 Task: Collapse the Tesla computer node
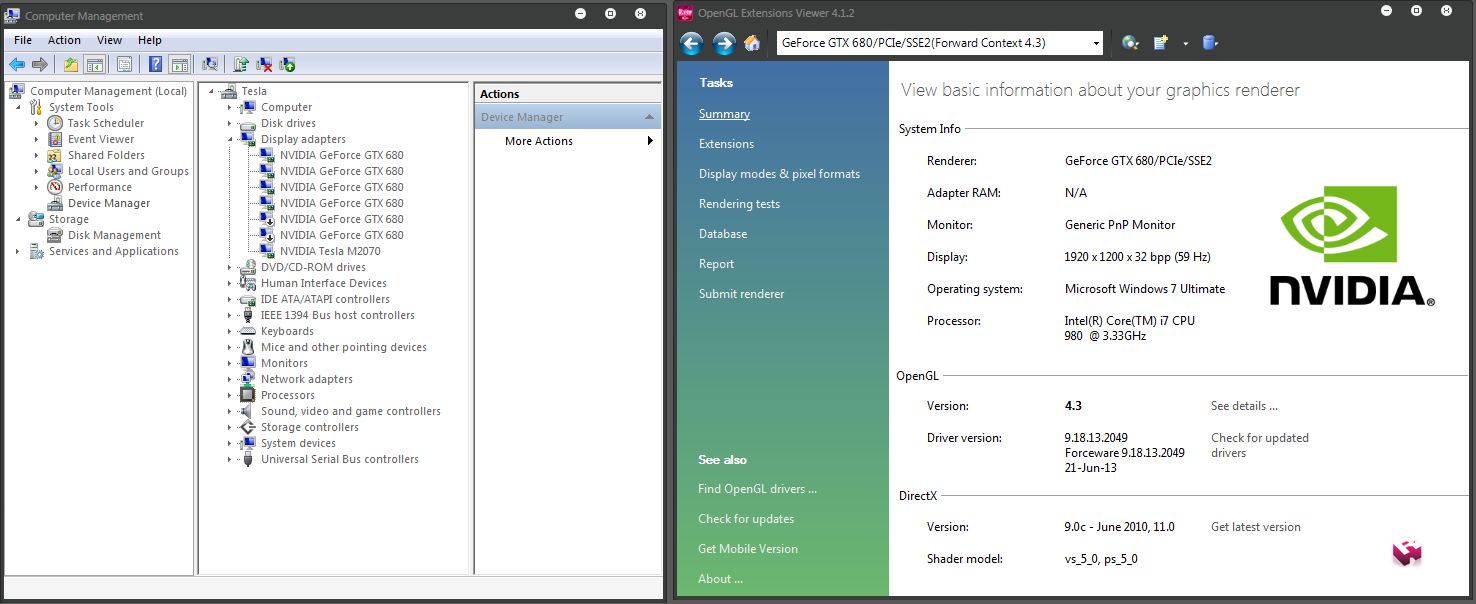211,91
